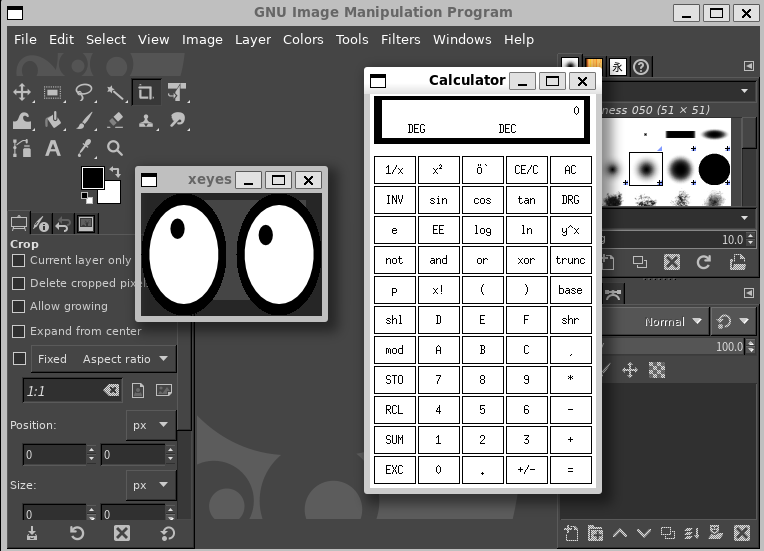Open the Colors menu
The image size is (764, 551).
pos(303,39)
